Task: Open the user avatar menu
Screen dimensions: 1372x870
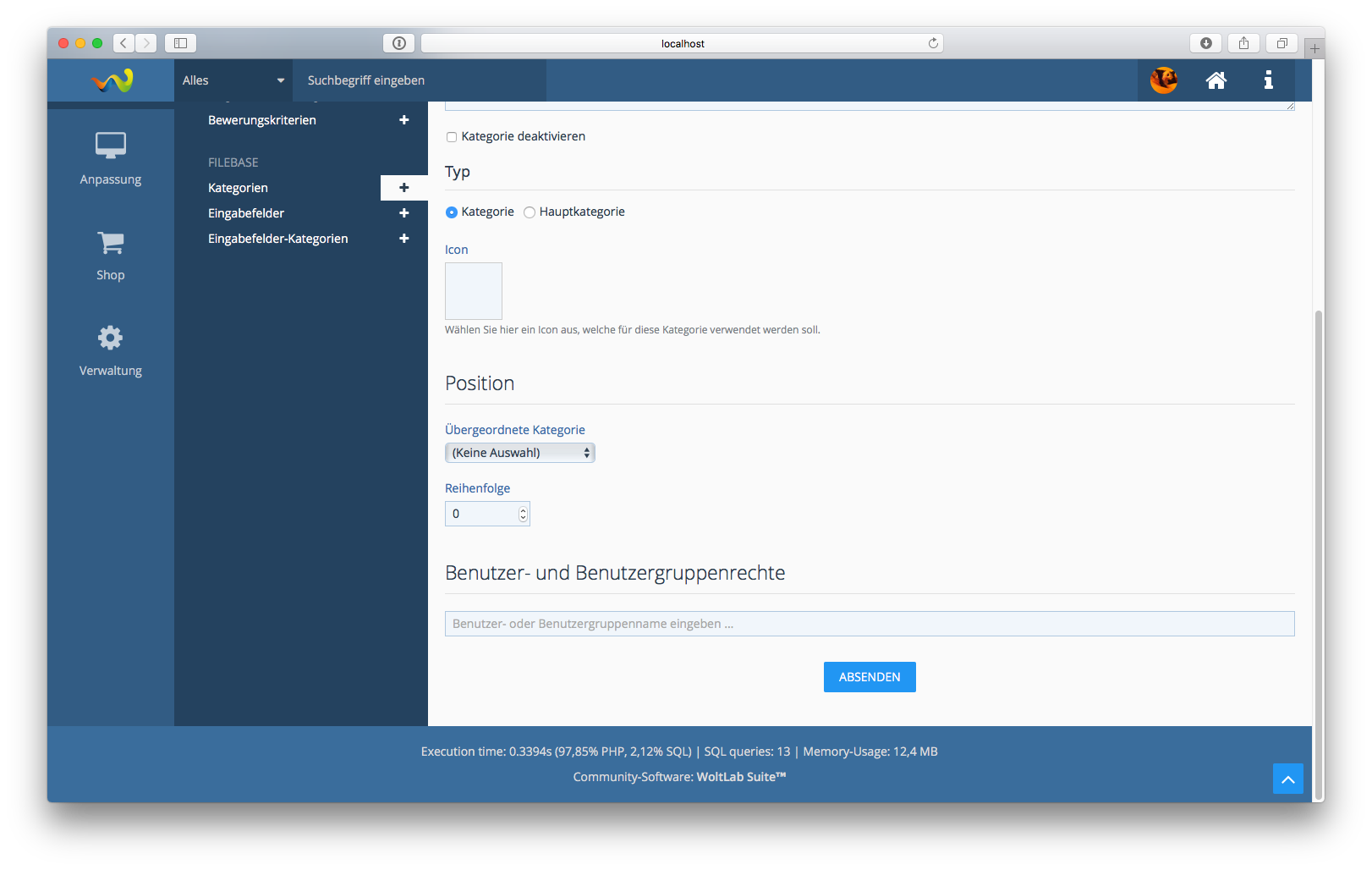Action: point(1163,80)
